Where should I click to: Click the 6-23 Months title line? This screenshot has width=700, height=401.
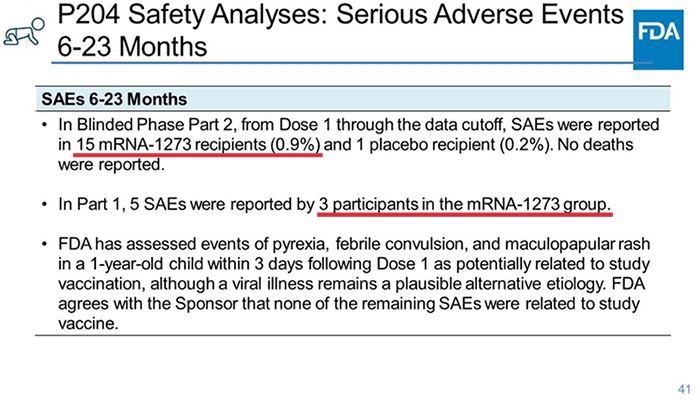tap(133, 46)
